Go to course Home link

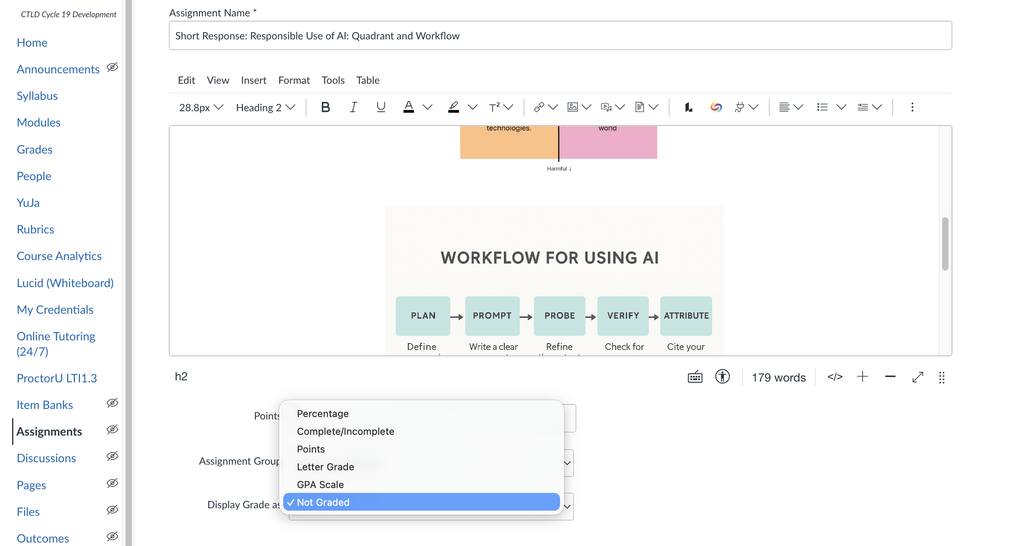[x=32, y=42]
